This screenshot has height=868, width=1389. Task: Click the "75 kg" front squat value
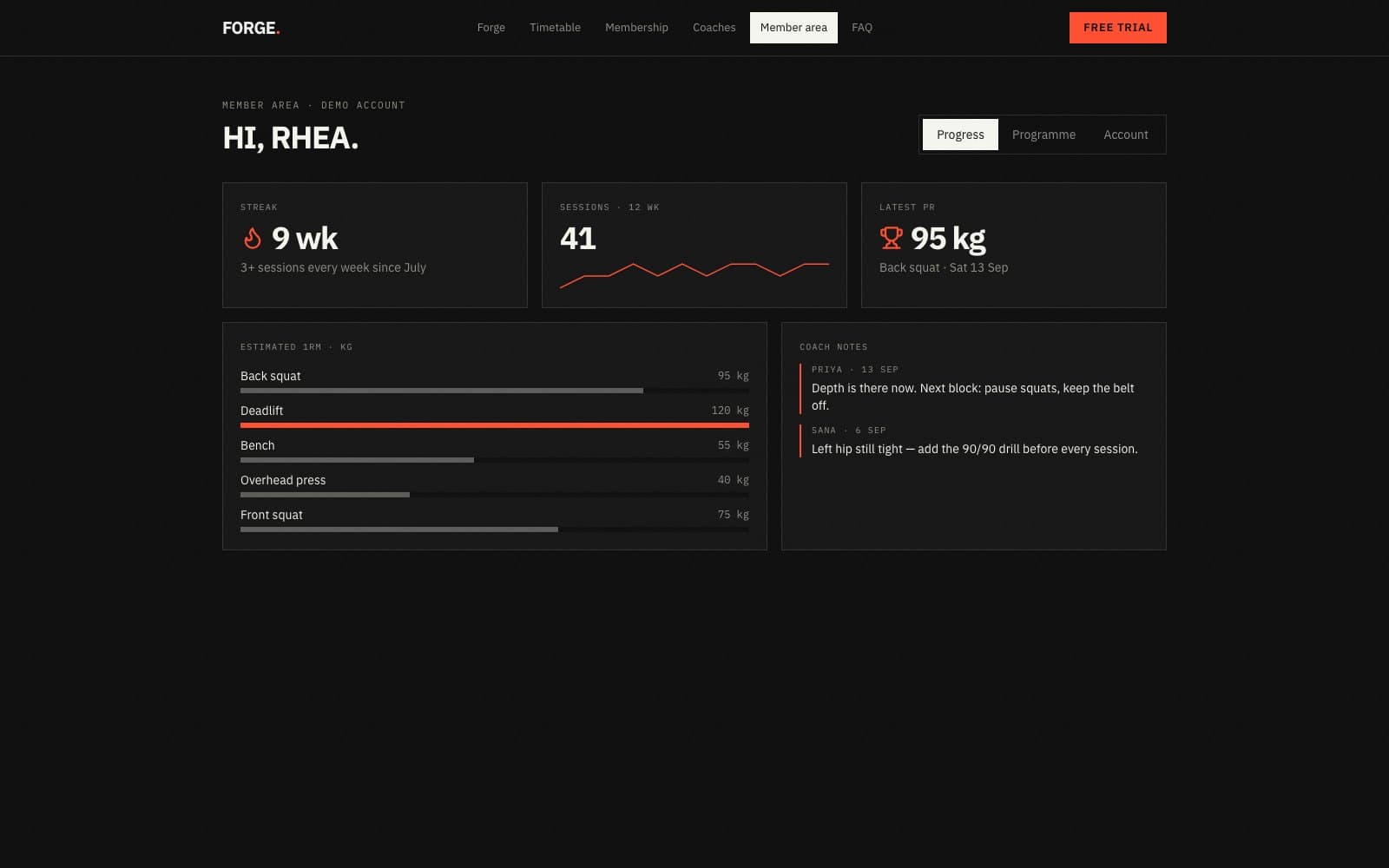click(734, 515)
